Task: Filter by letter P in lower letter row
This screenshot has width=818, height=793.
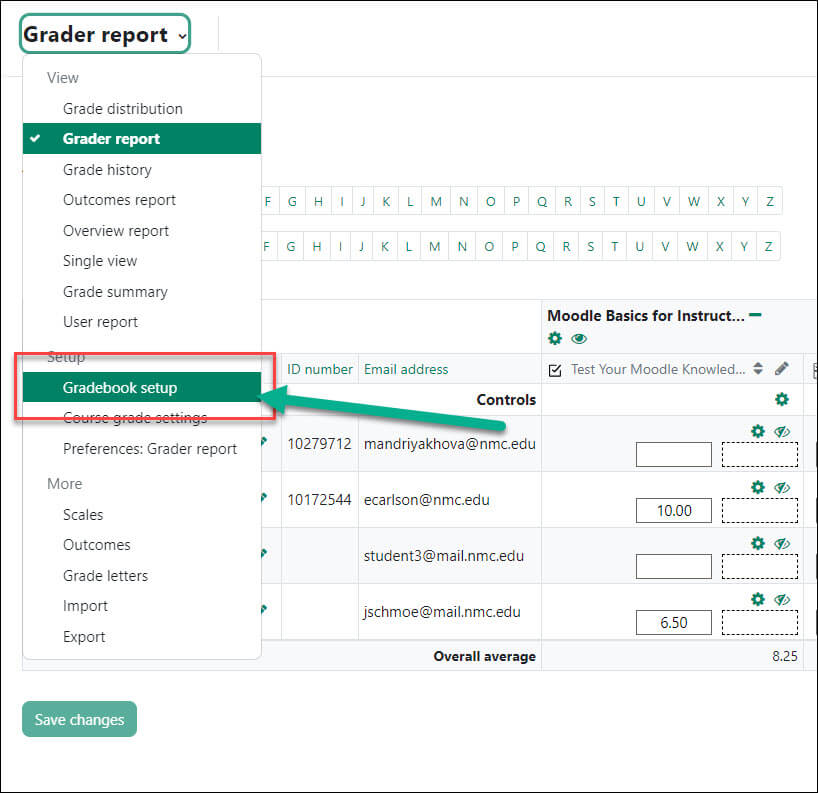Action: point(515,247)
